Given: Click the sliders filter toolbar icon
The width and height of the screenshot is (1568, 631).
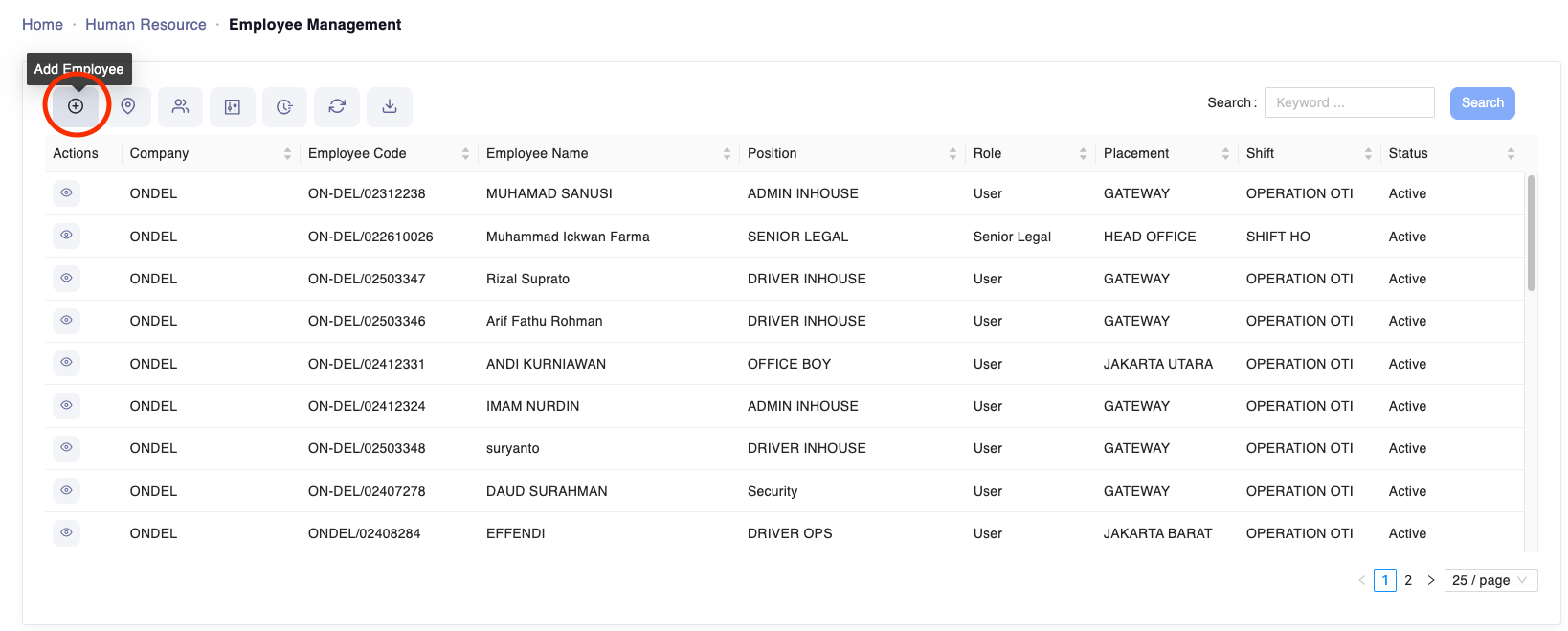Looking at the screenshot, I should (233, 106).
